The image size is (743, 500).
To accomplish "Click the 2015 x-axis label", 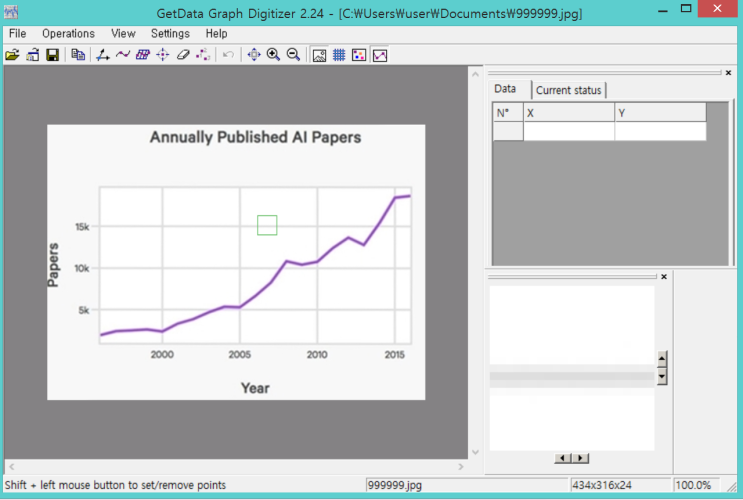I will 395,355.
